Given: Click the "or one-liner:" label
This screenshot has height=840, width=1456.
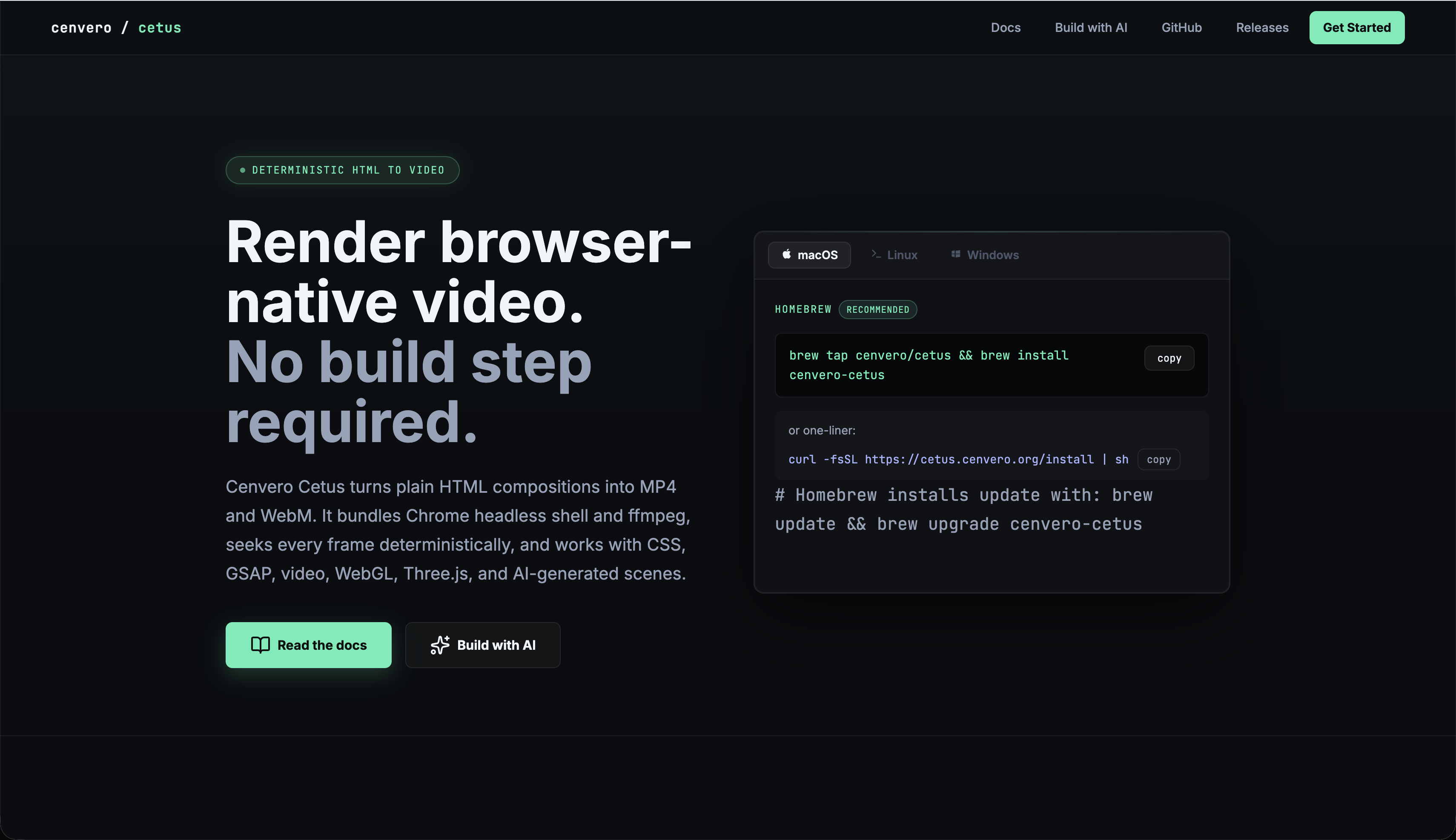Looking at the screenshot, I should 822,430.
